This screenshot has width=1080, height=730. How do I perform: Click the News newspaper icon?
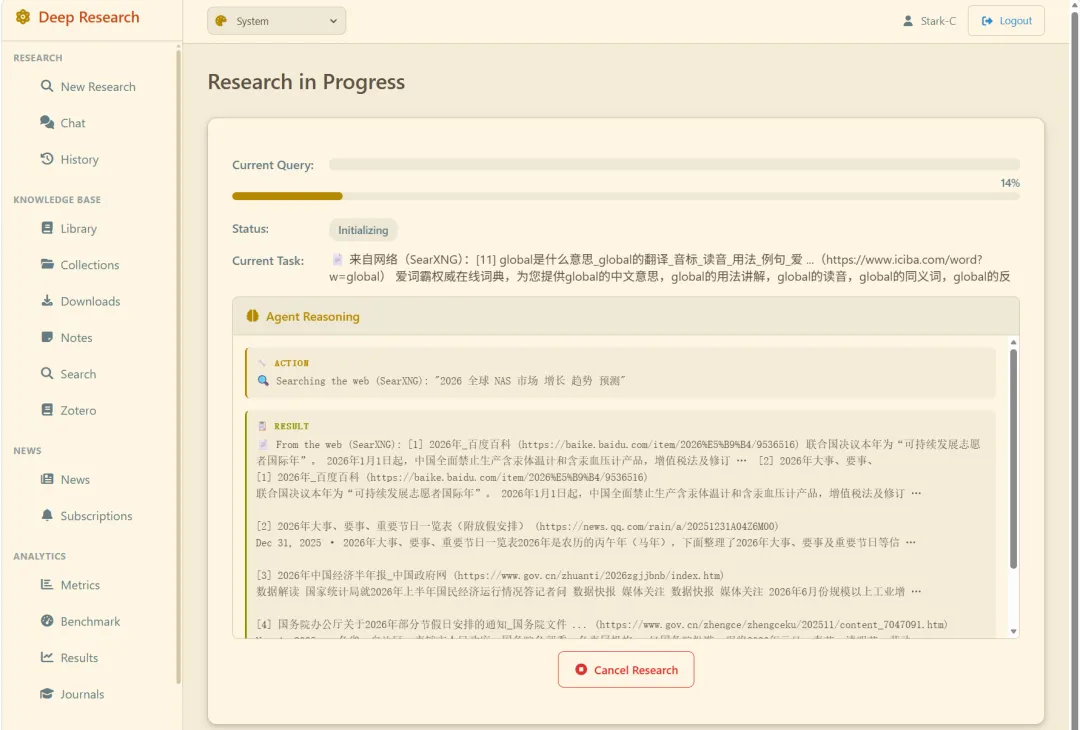tap(47, 479)
